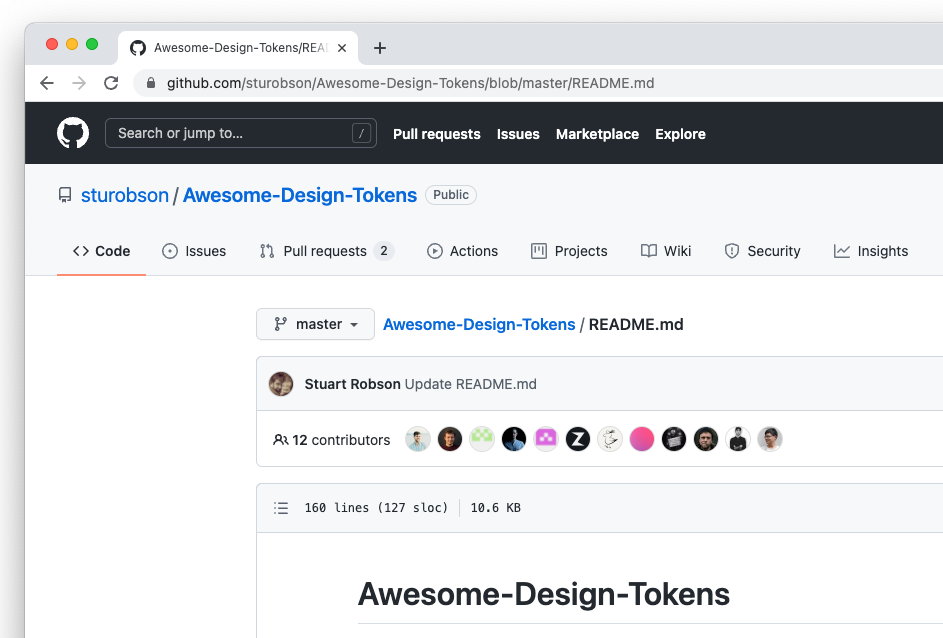The image size is (943, 638).
Task: Open the purple pixel-art contributor avatar
Action: [x=546, y=439]
